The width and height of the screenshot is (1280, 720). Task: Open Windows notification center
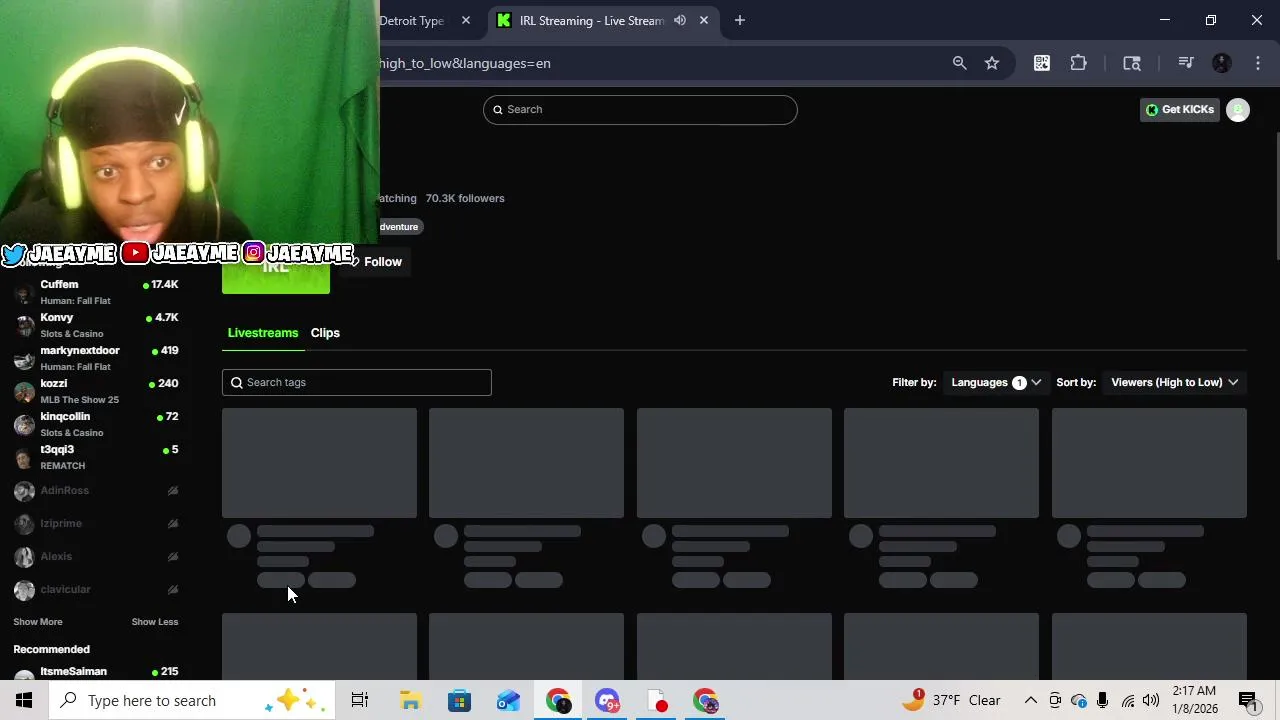pyautogui.click(x=1248, y=700)
